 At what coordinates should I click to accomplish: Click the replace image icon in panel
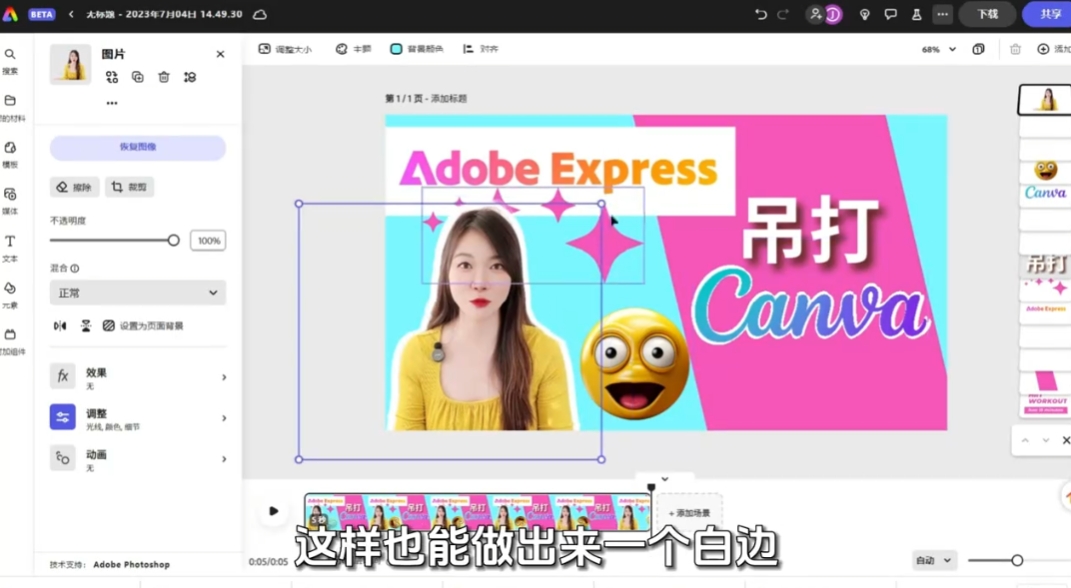(112, 77)
